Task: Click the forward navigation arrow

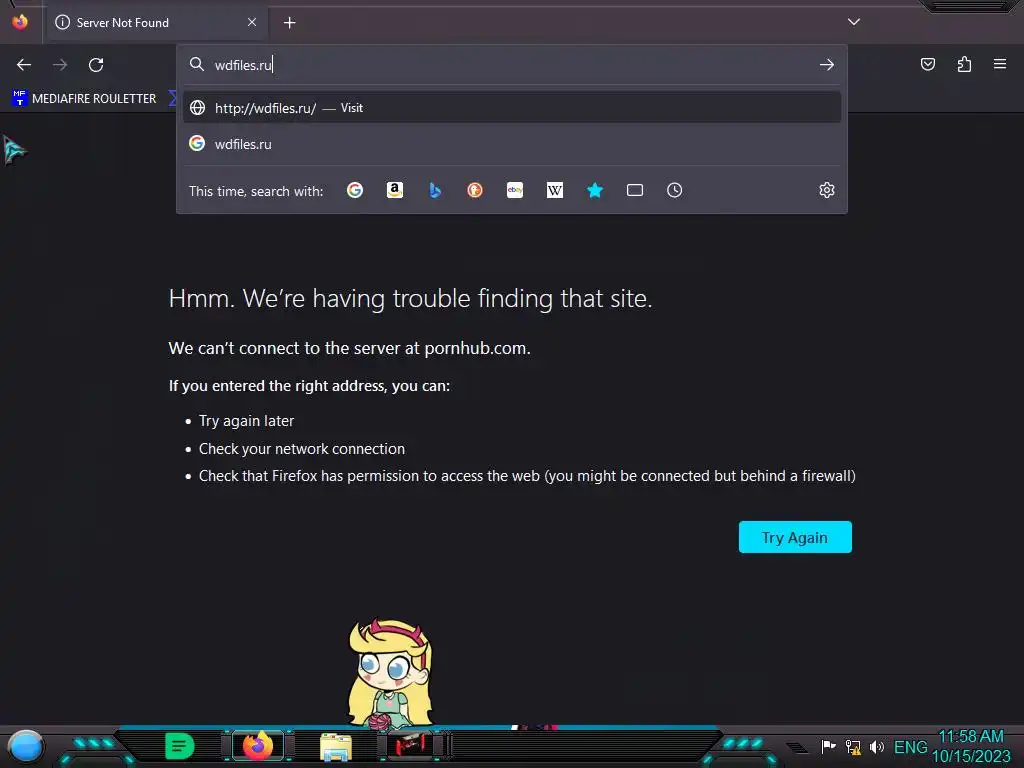Action: [60, 65]
